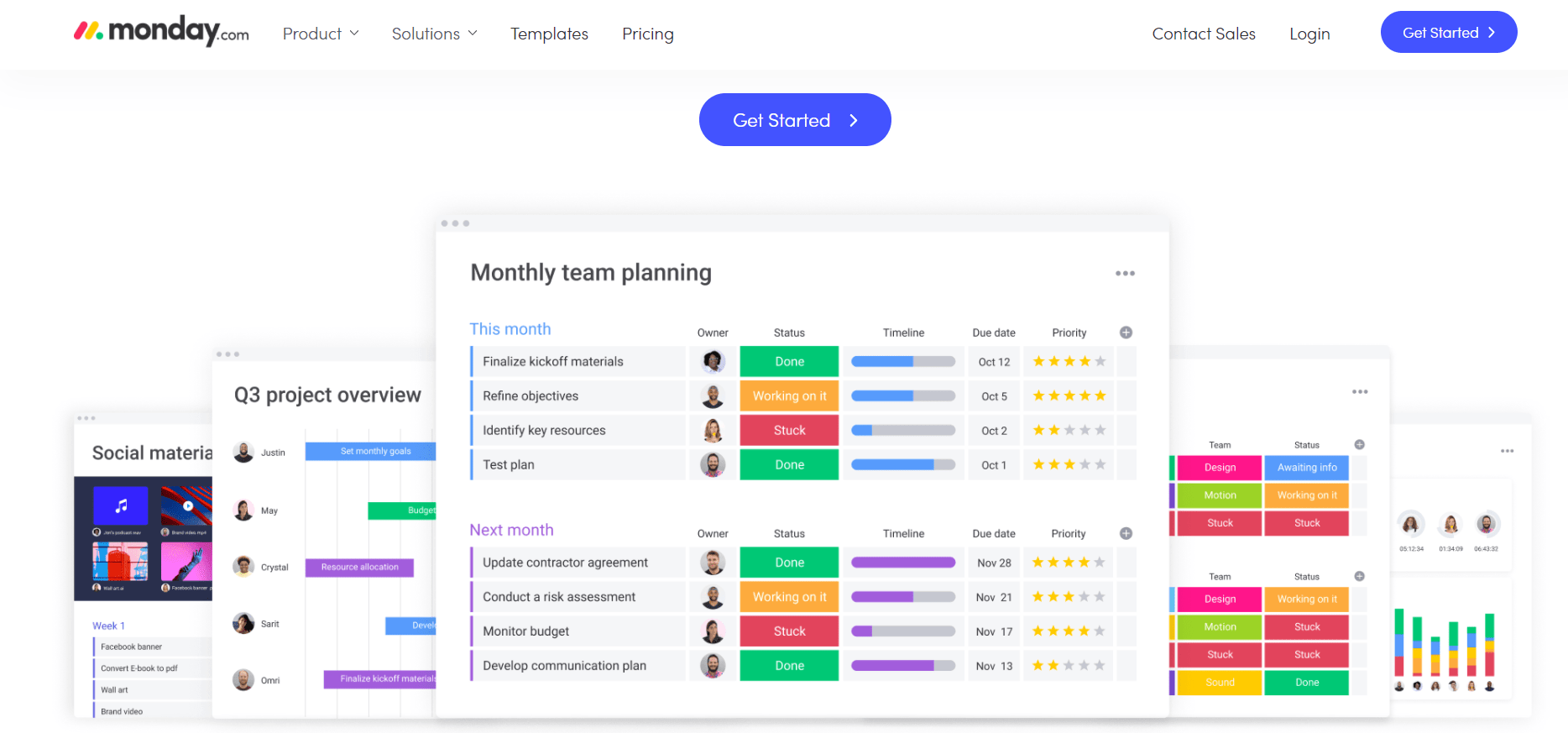Go to the Templates page
1568x733 pixels.
pos(549,34)
